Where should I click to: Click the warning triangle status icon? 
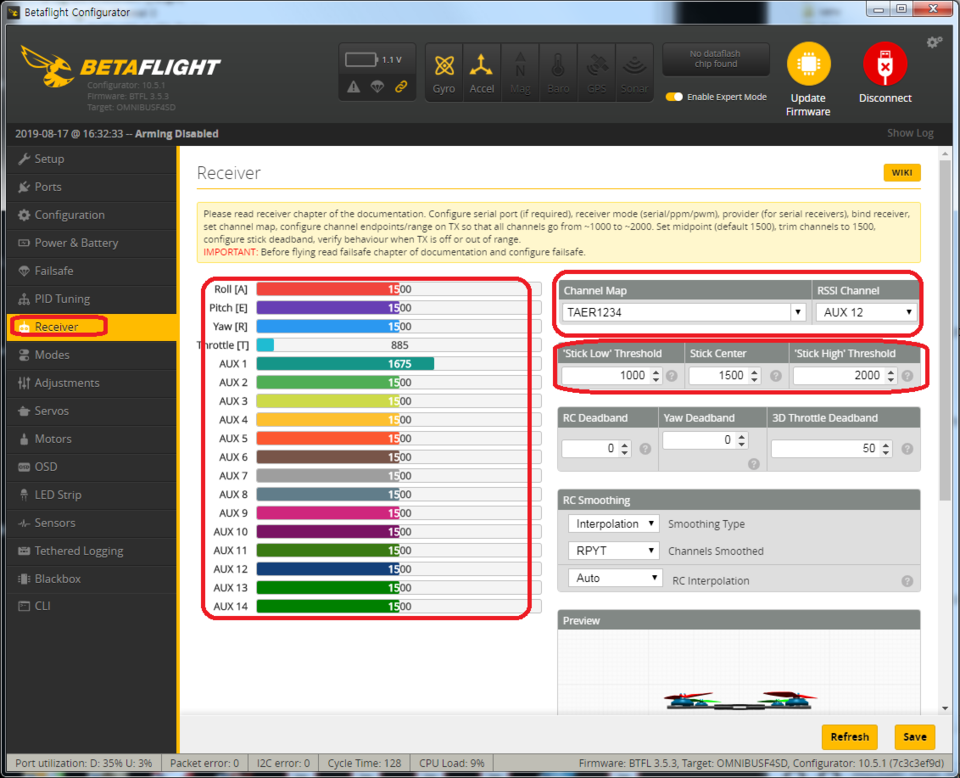click(353, 87)
